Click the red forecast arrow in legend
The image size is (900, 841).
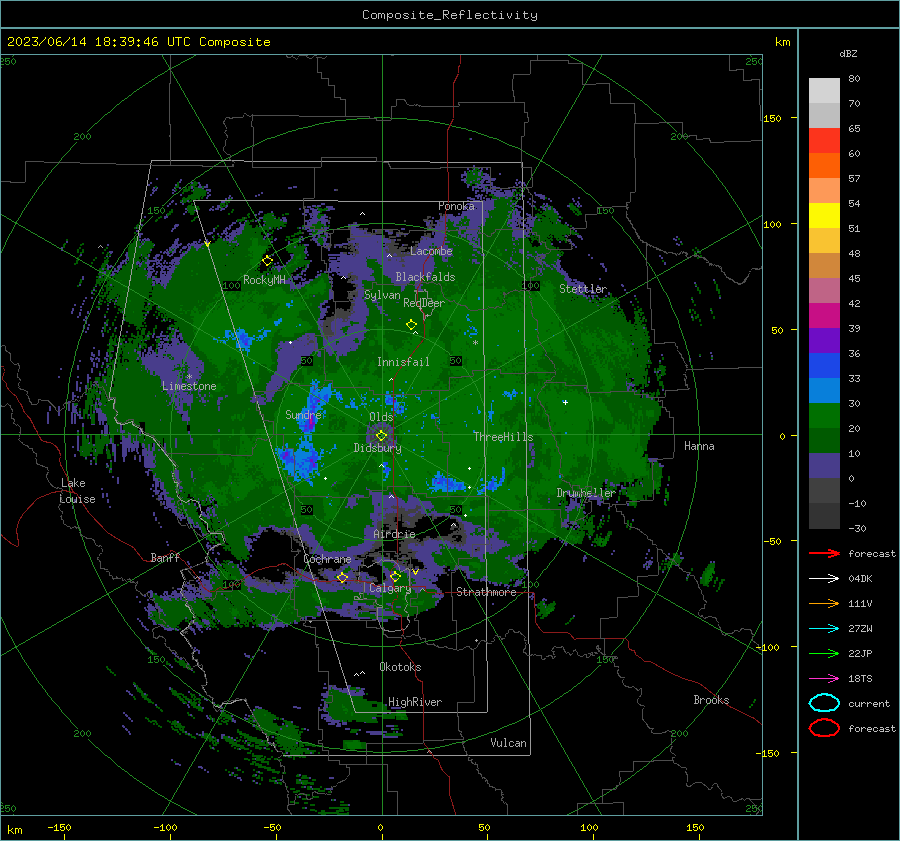coord(824,553)
